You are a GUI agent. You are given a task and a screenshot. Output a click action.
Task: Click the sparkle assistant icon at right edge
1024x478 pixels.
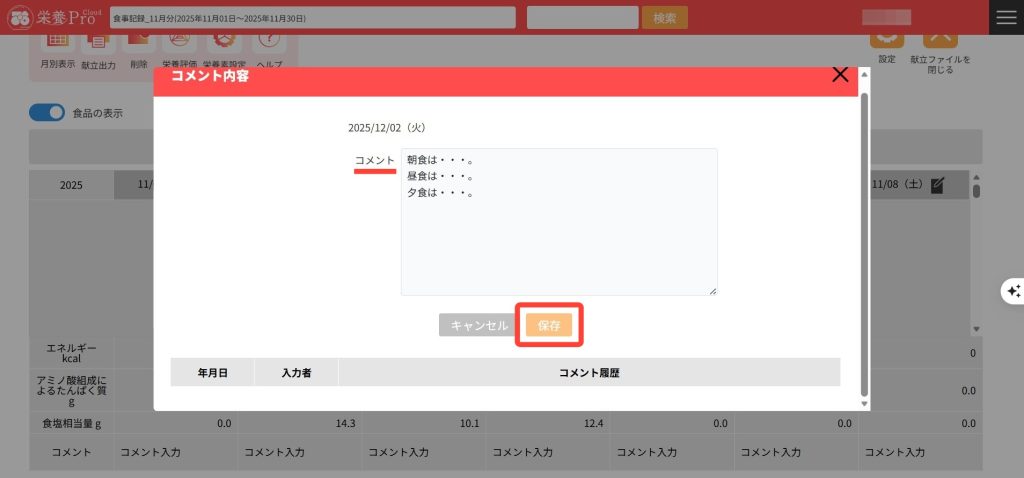point(1013,291)
